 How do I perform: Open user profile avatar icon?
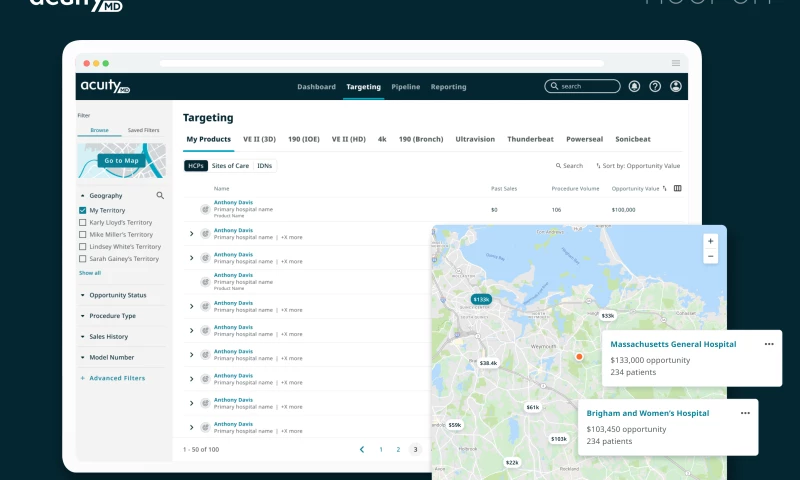(x=676, y=86)
